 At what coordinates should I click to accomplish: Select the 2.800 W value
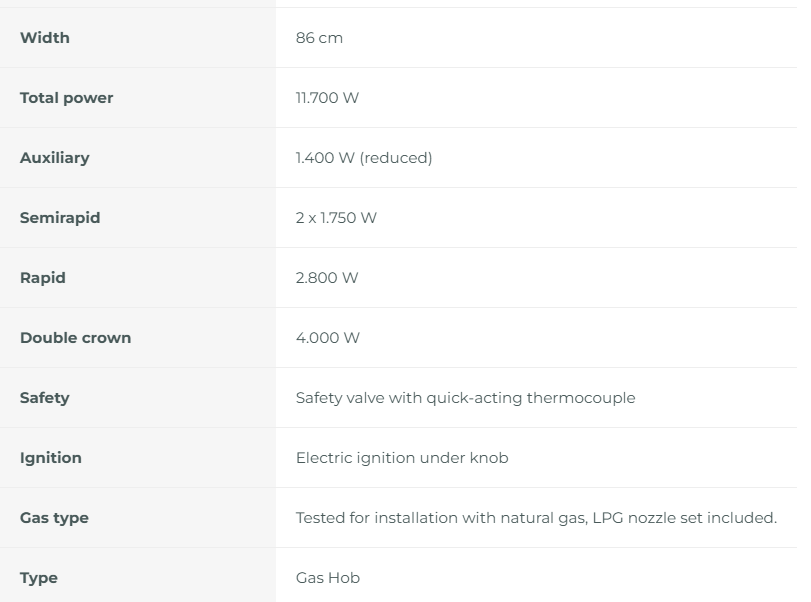327,278
